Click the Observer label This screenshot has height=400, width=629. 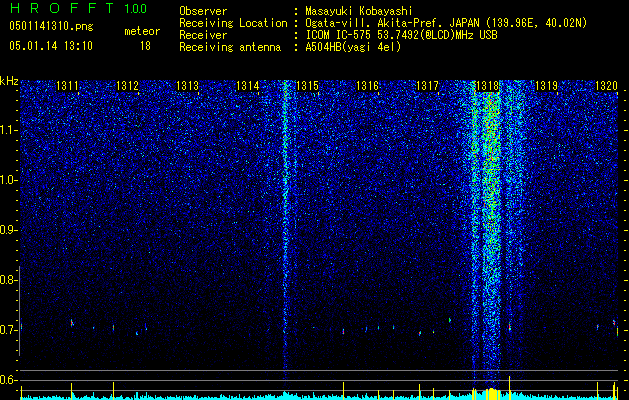(x=203, y=11)
